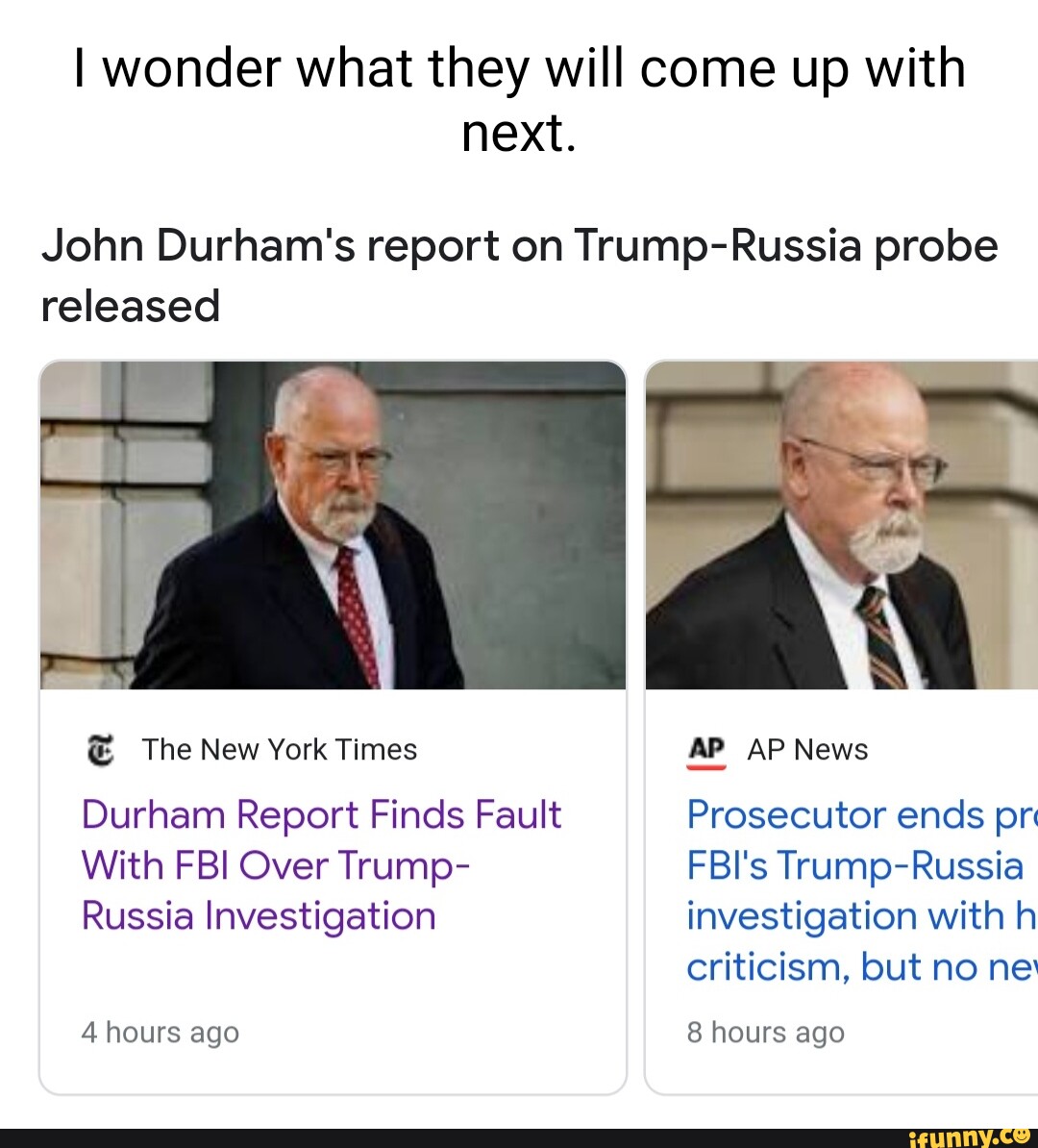The image size is (1038, 1148).
Task: Click the red patterned tie in Times photo
Action: (357, 613)
